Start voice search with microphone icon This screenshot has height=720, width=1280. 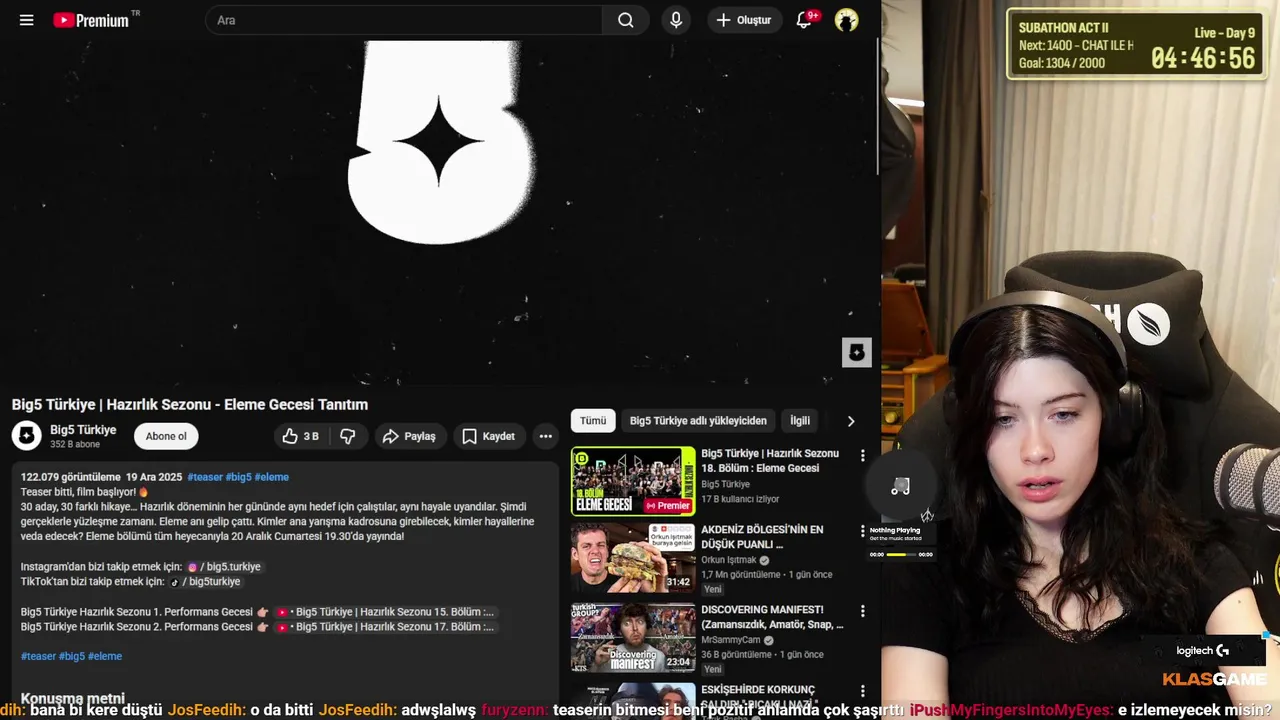pos(676,20)
